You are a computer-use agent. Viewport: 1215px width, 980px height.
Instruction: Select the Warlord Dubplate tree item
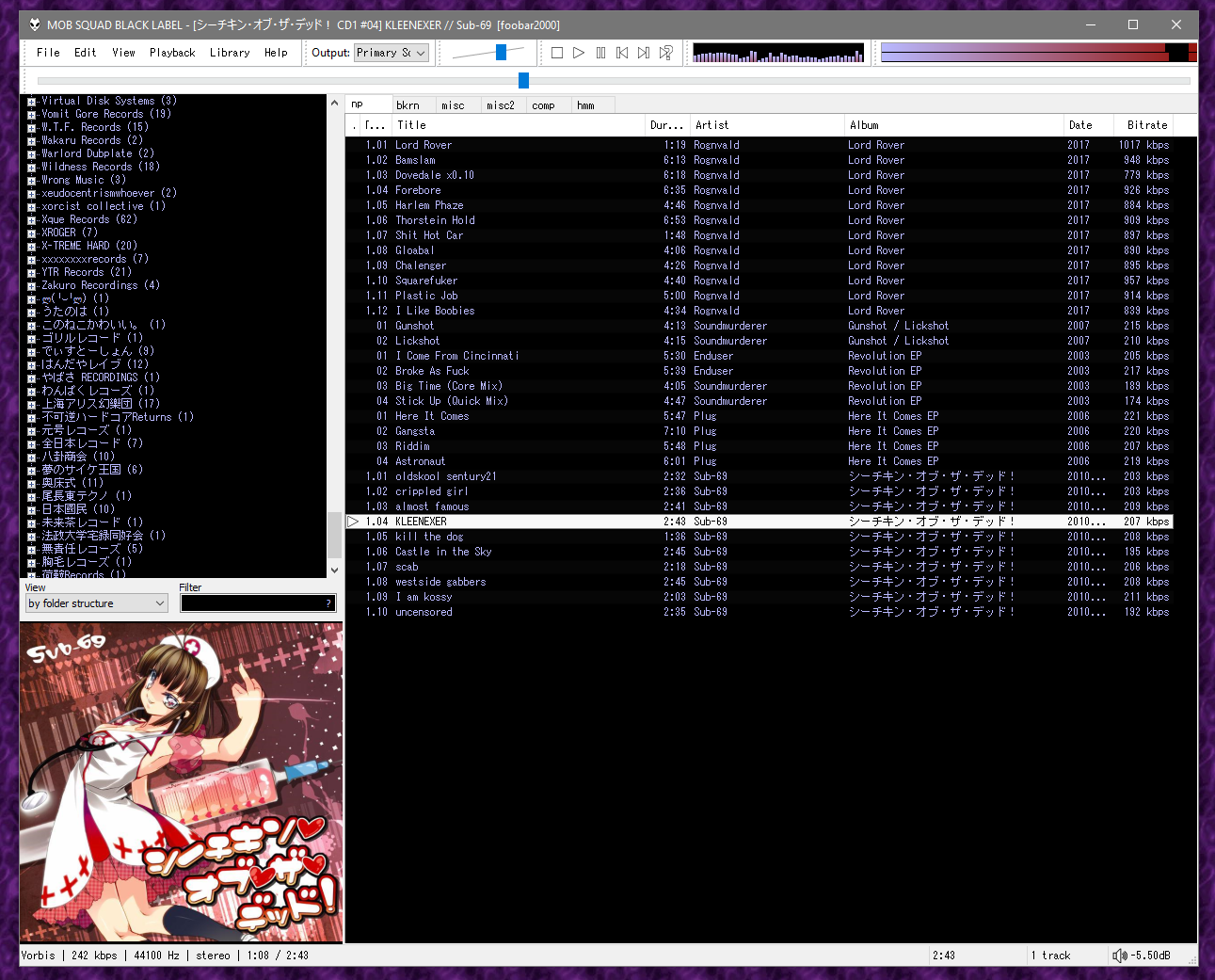click(98, 153)
